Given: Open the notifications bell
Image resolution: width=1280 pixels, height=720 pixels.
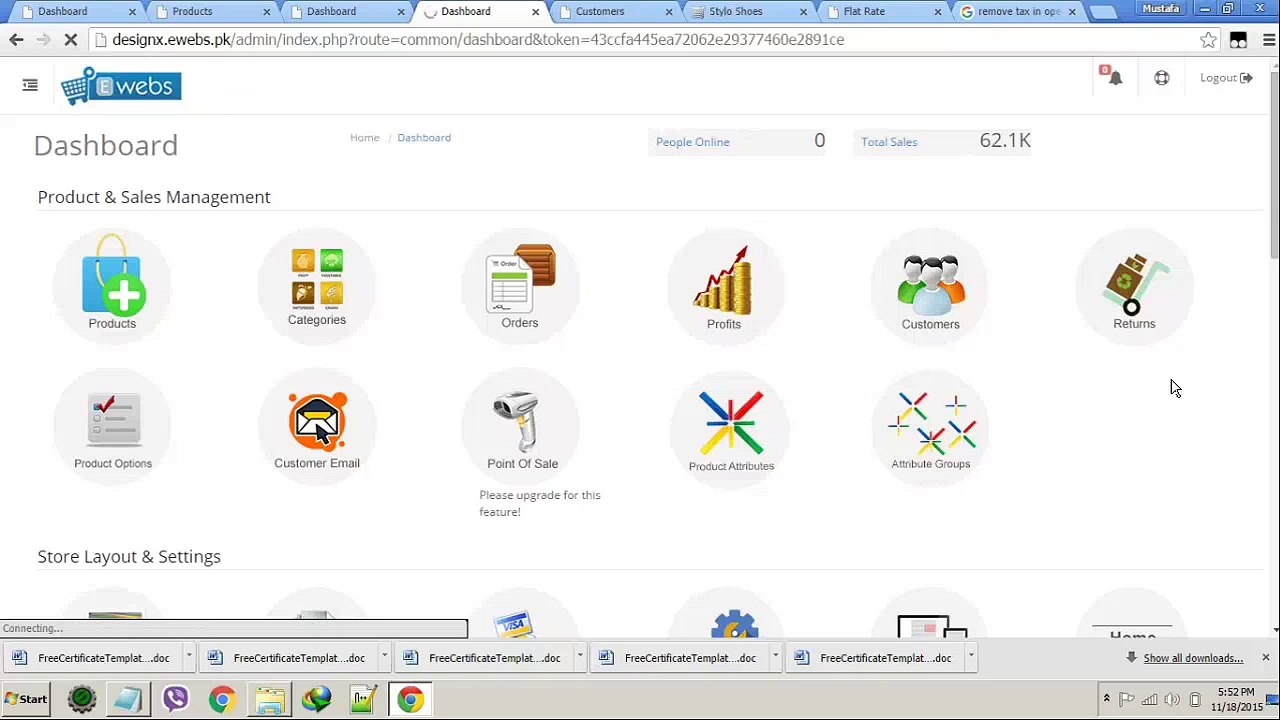Looking at the screenshot, I should coord(1115,78).
